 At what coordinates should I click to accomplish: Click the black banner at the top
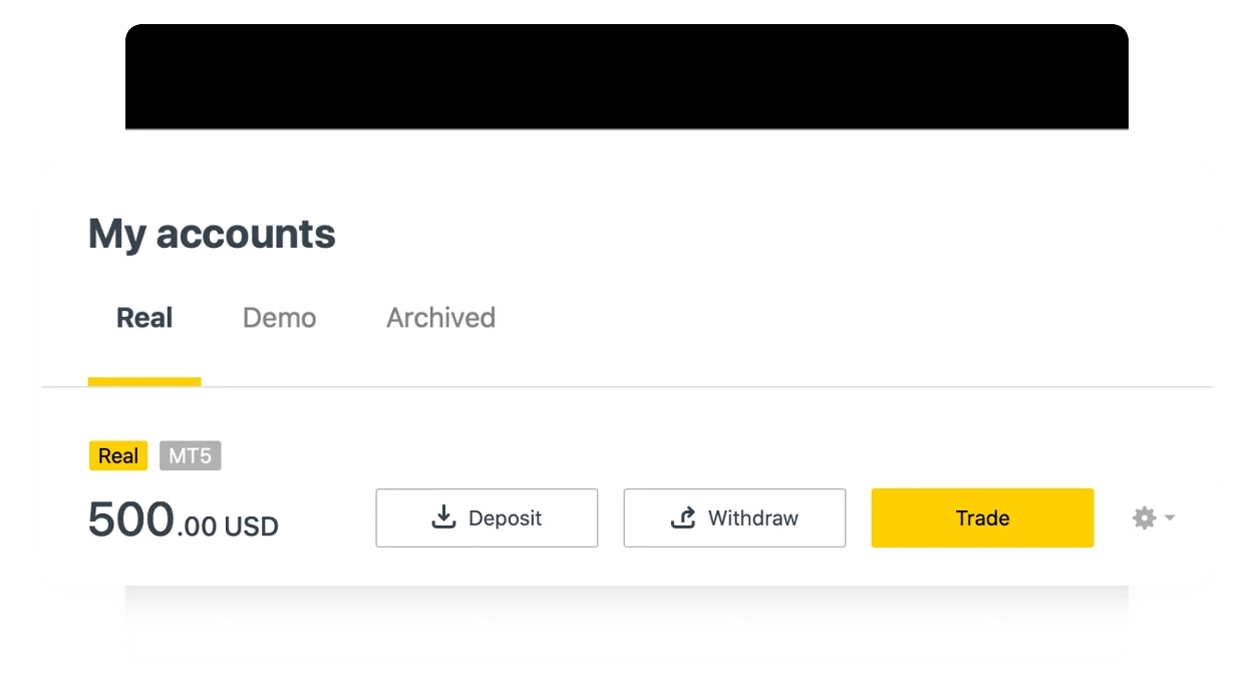click(627, 77)
